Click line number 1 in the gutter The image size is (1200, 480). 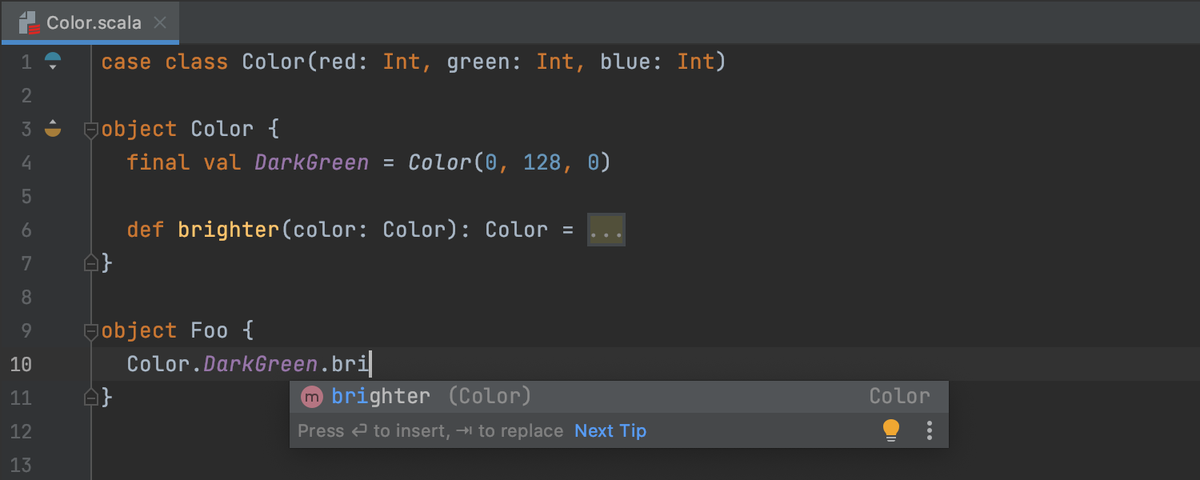point(27,62)
